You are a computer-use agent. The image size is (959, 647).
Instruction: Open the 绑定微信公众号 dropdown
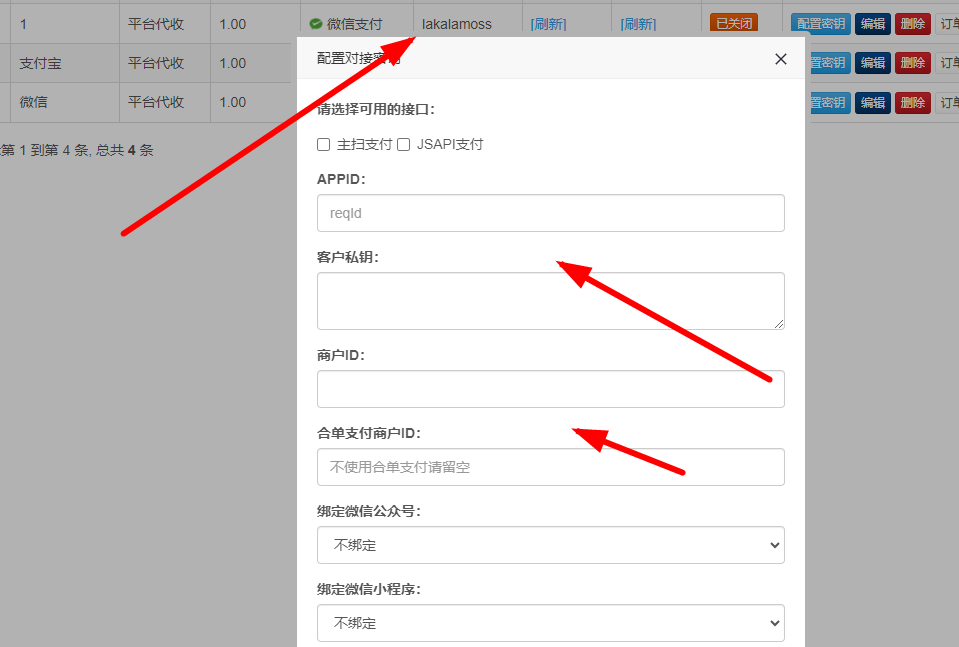pyautogui.click(x=550, y=545)
